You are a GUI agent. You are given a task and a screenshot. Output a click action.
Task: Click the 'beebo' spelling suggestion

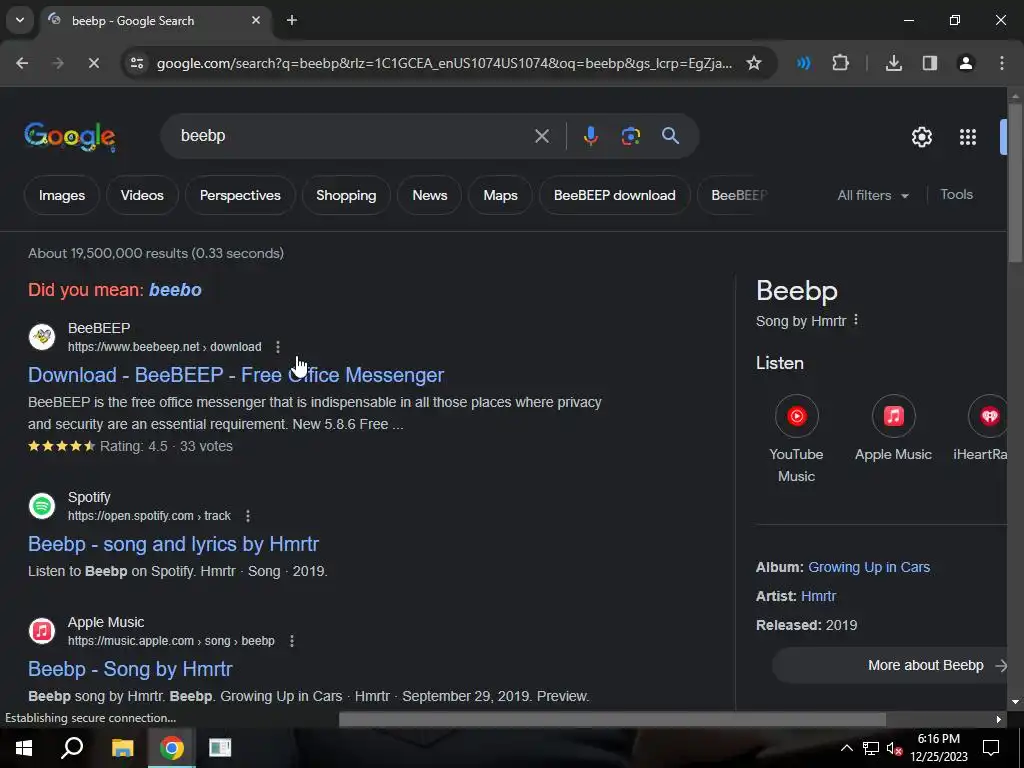point(175,290)
